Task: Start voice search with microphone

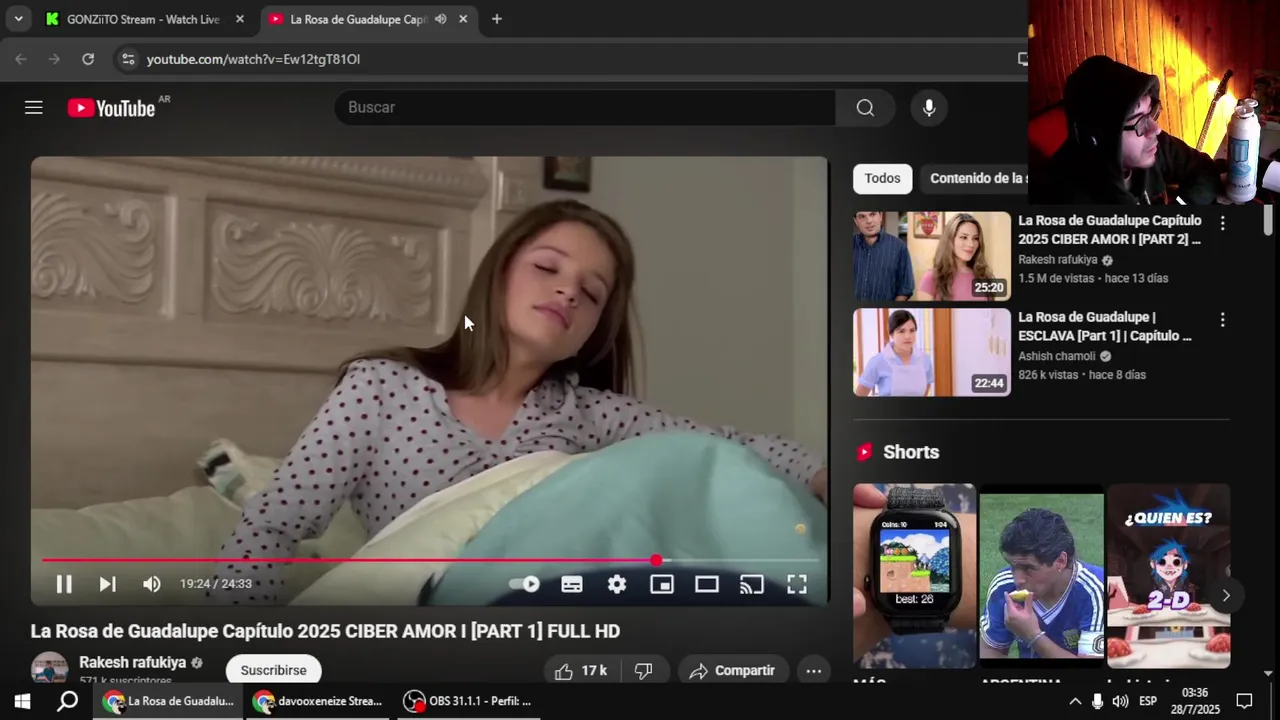Action: click(x=929, y=107)
